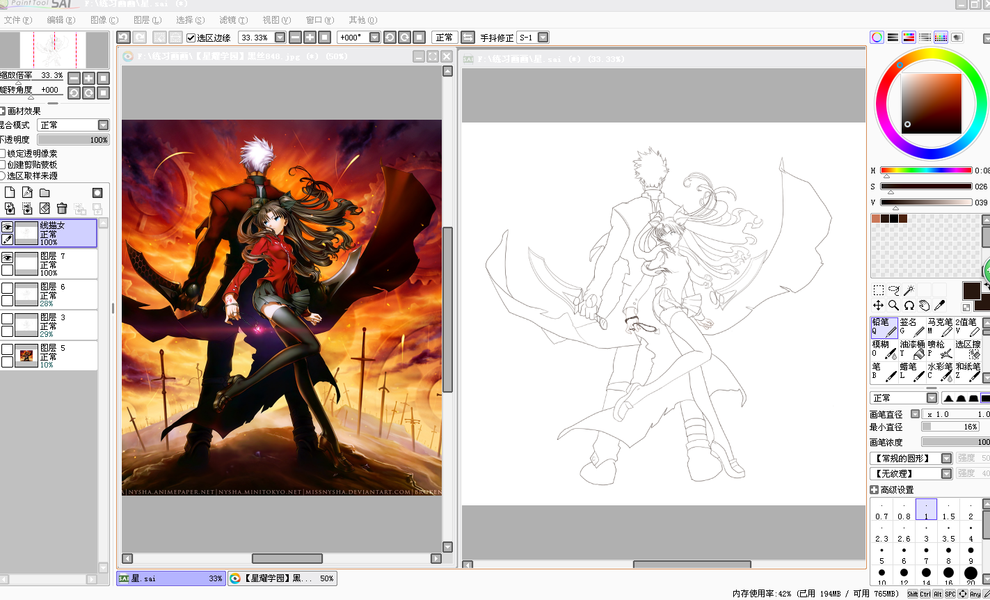Viewport: 990px width, 600px height.
Task: Open the 滤镜 menu
Action: [233, 20]
